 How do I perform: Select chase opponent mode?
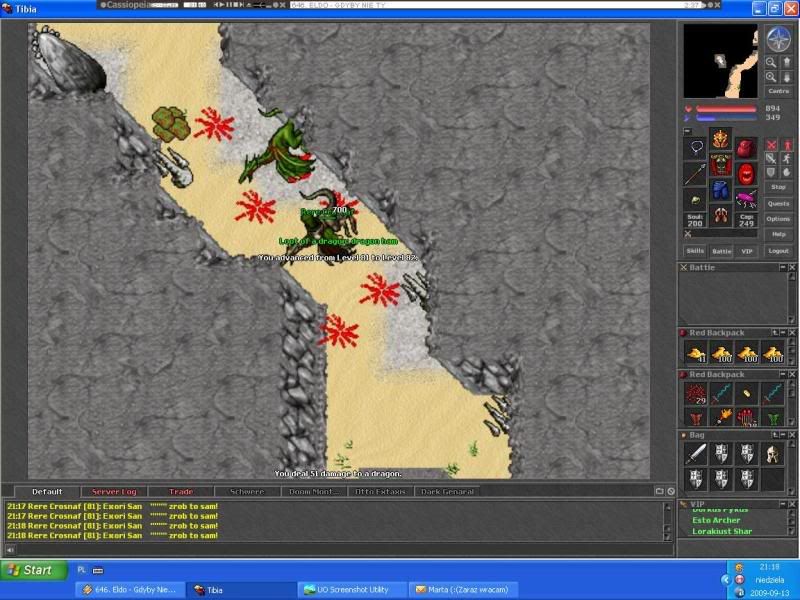[x=787, y=159]
